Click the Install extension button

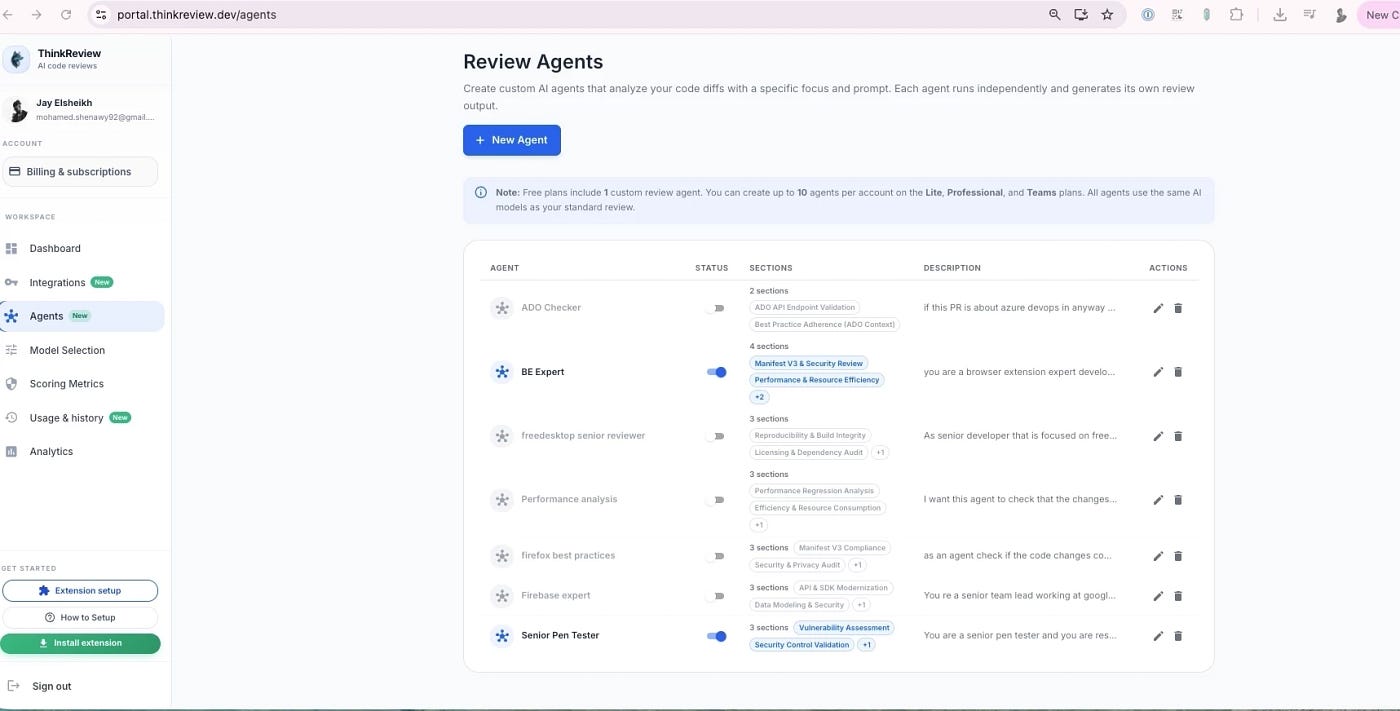[x=80, y=643]
